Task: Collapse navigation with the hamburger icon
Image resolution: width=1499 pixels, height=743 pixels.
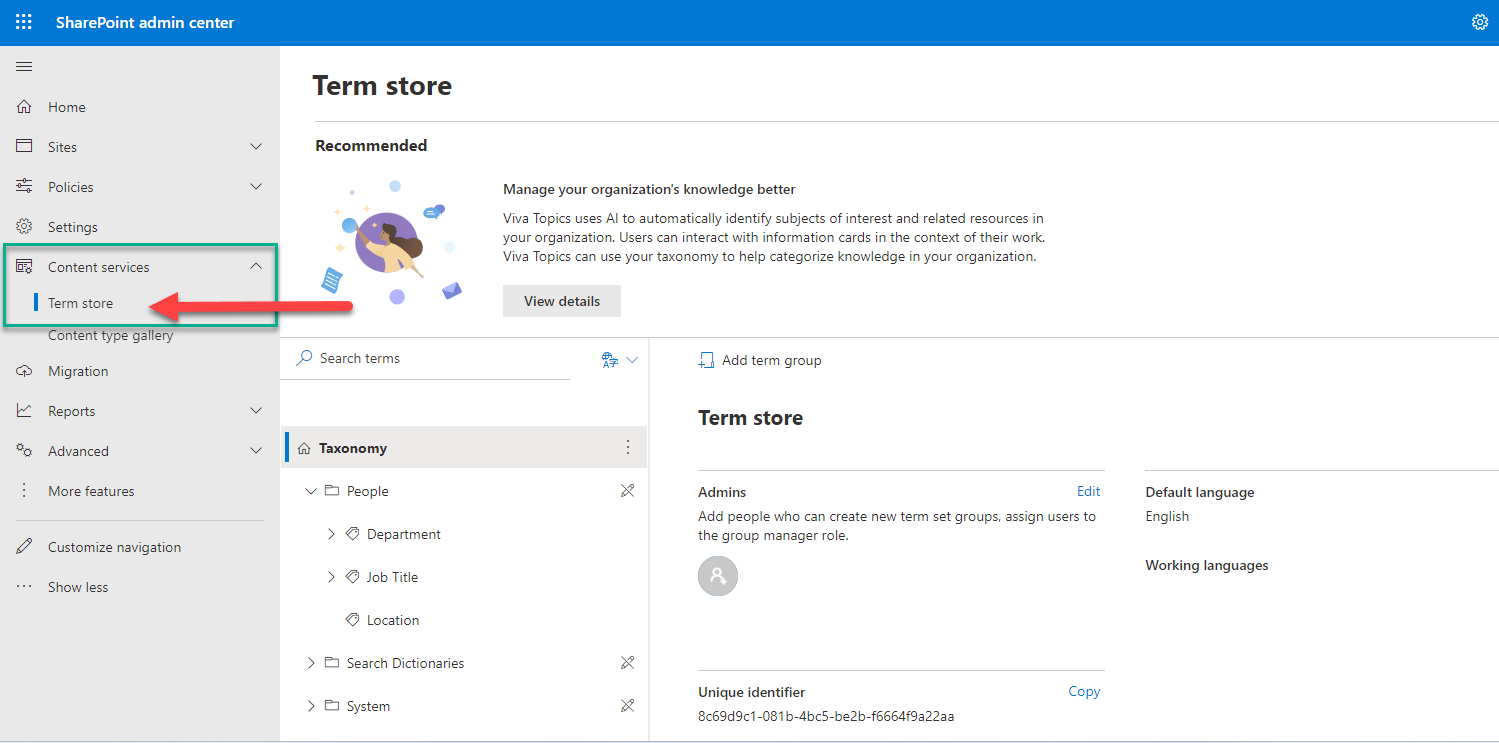Action: pyautogui.click(x=24, y=67)
